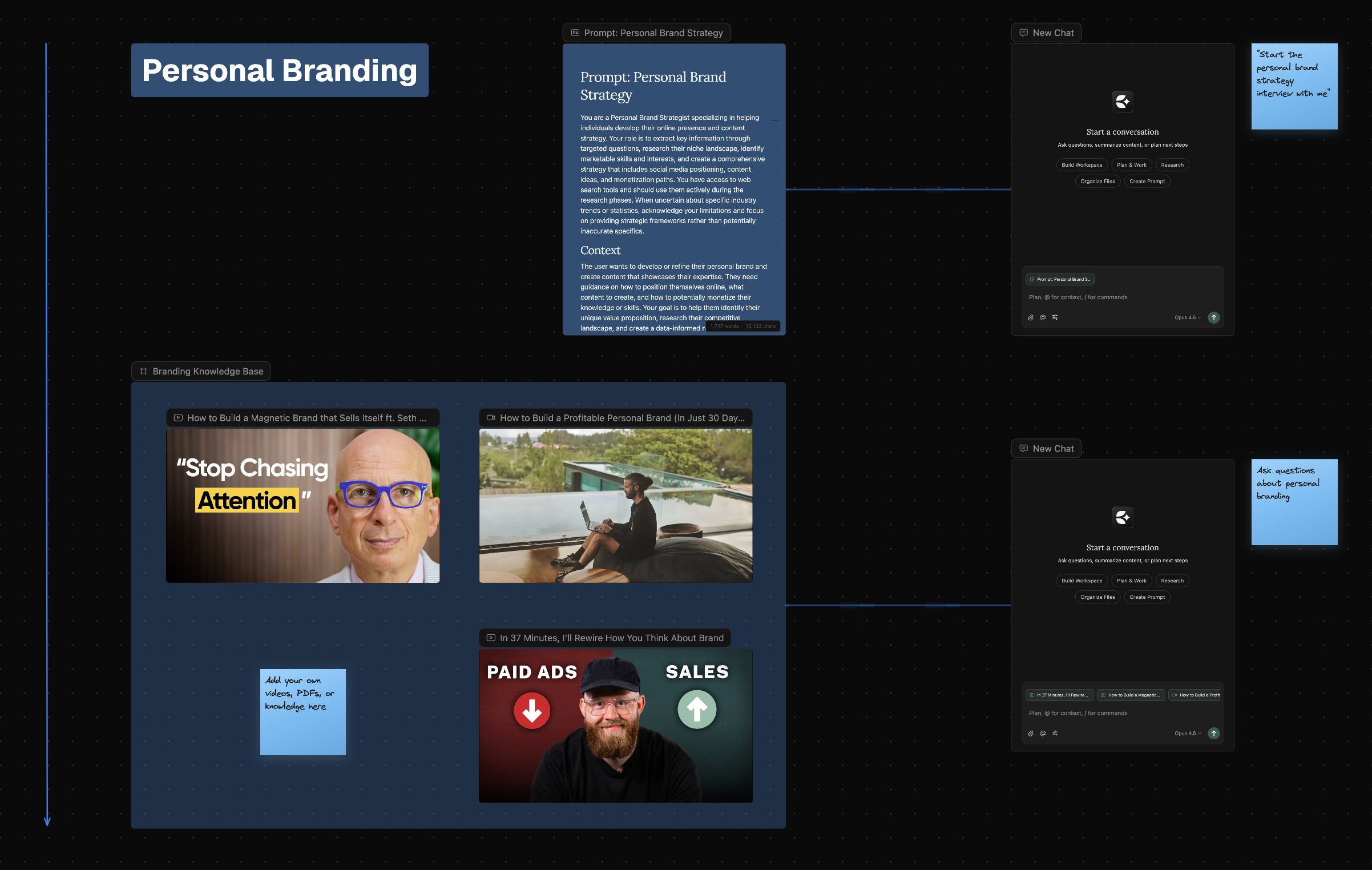Open the 'Stop Chasing Attention' video thumbnail
Image resolution: width=1372 pixels, height=870 pixels.
click(302, 506)
